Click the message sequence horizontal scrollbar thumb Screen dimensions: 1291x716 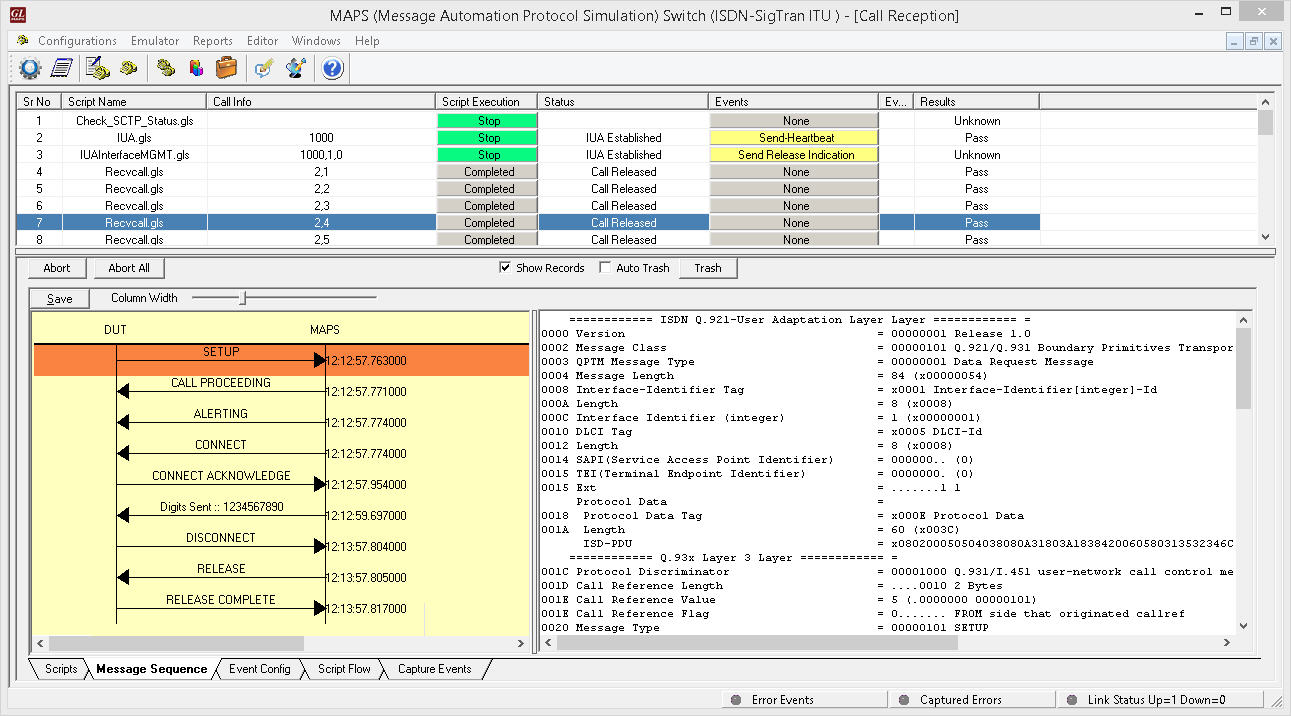[x=176, y=644]
